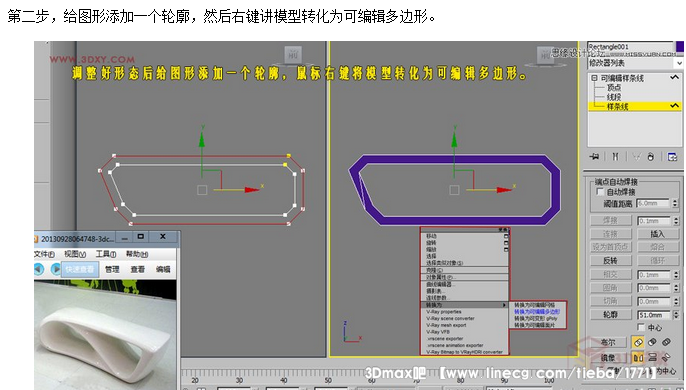Image resolution: width=686 pixels, height=390 pixels.
Task: Choose 转换为可编辑面片 from the submenu
Action: click(535, 325)
